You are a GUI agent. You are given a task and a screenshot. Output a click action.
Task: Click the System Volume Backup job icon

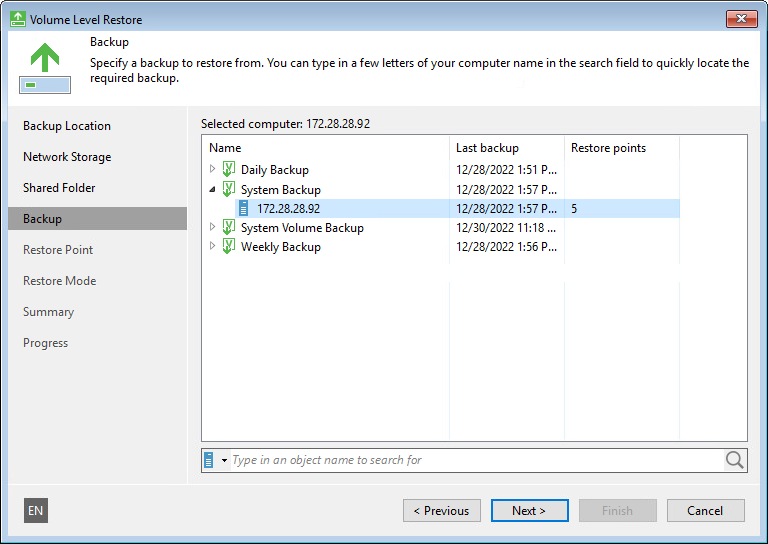pyautogui.click(x=228, y=227)
